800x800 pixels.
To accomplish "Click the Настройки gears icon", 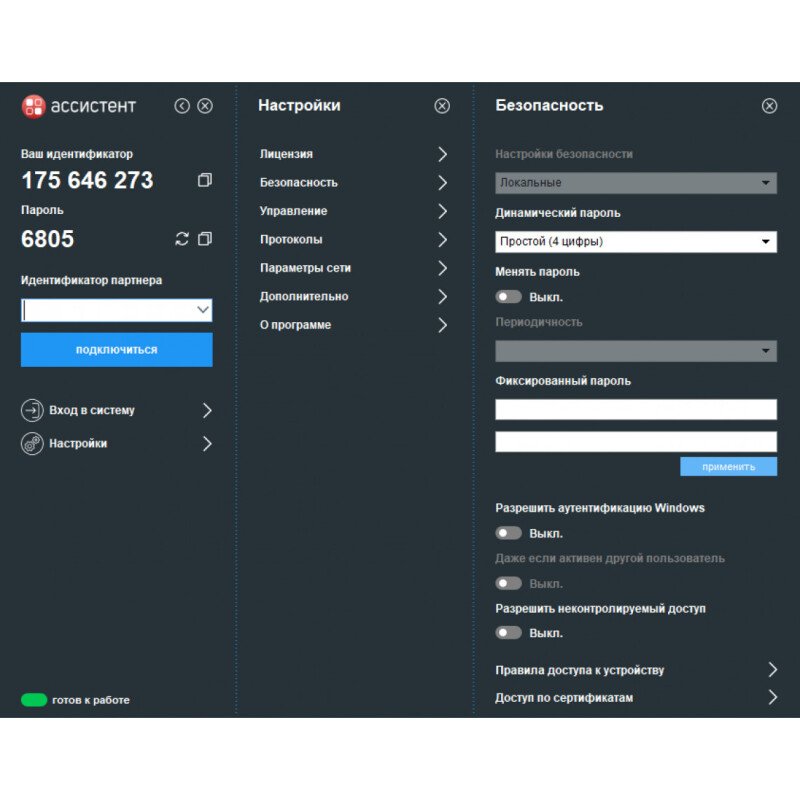I will tap(32, 444).
